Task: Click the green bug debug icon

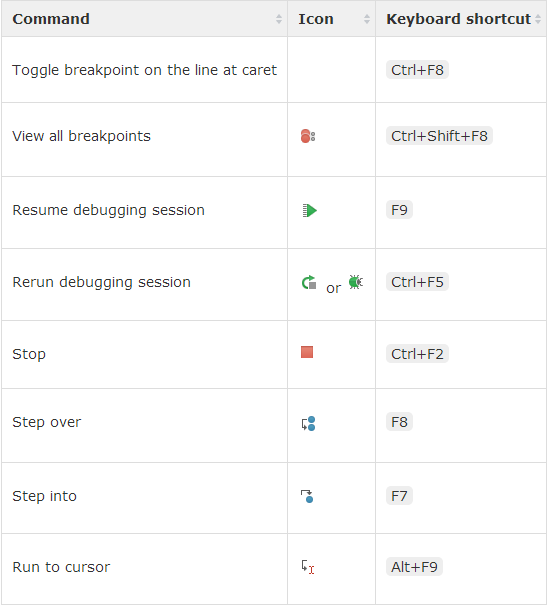Action: tap(356, 282)
